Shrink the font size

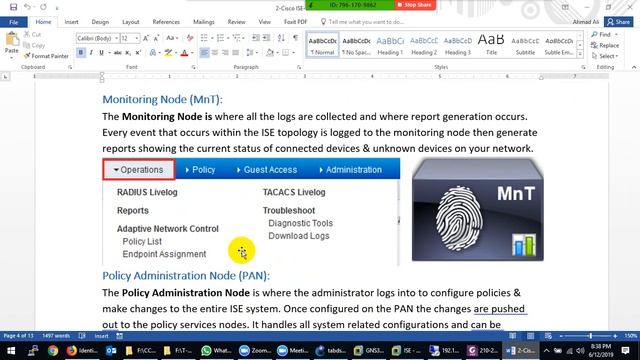pos(156,38)
